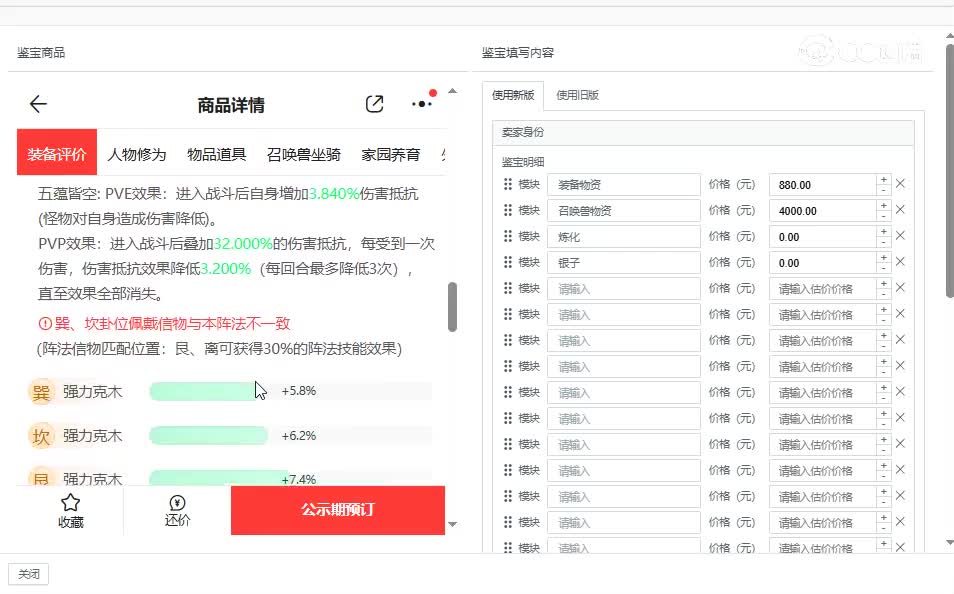Click the first empty 请输入 module field
This screenshot has width=954, height=594.
click(623, 289)
